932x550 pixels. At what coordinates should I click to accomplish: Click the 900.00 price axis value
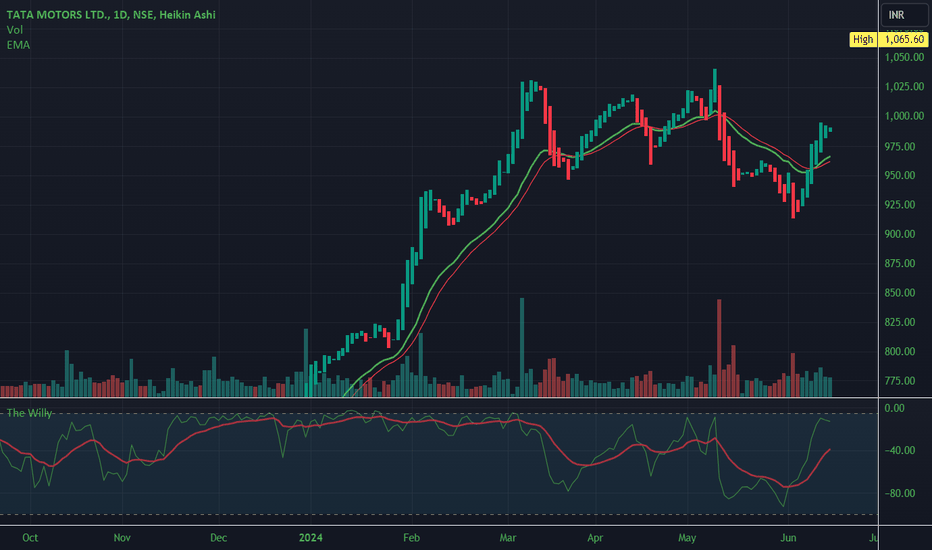[x=900, y=234]
